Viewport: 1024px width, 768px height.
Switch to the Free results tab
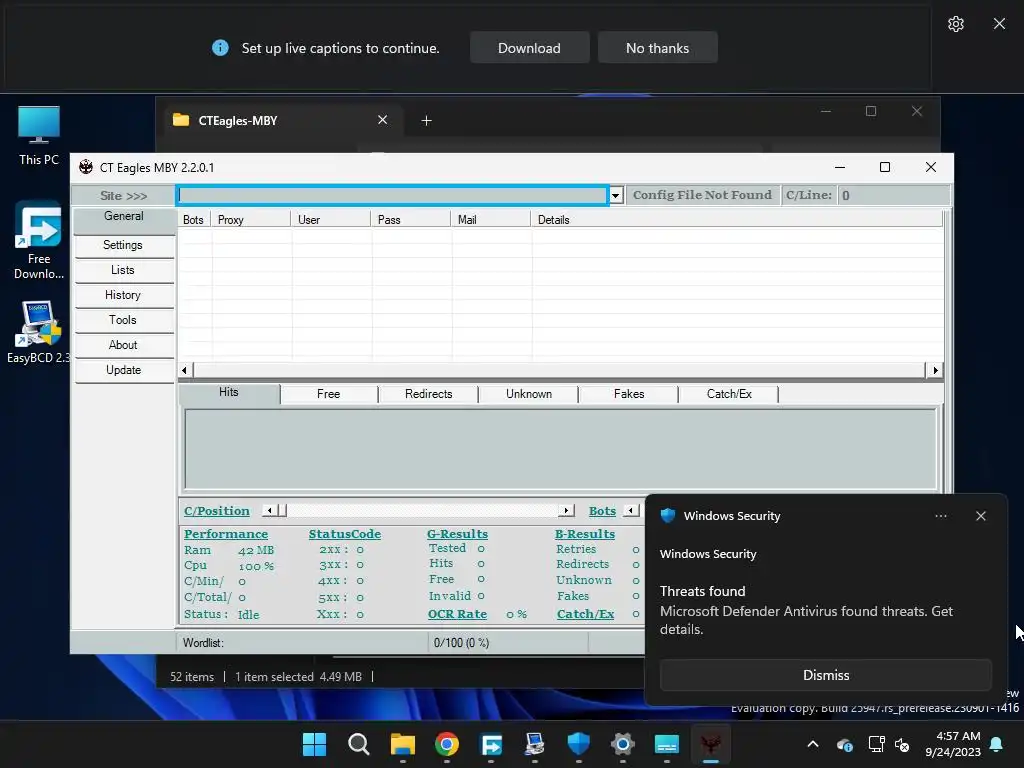coord(329,394)
